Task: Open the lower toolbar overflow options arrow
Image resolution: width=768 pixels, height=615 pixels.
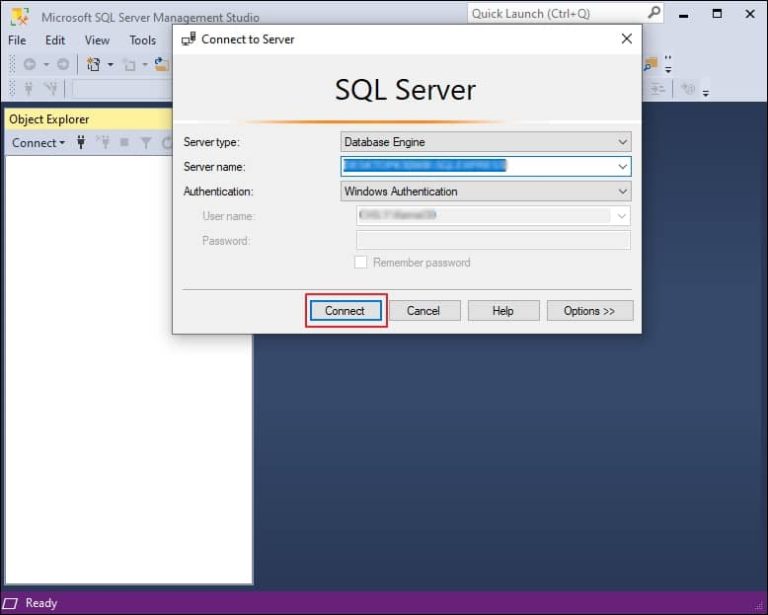Action: (x=705, y=92)
